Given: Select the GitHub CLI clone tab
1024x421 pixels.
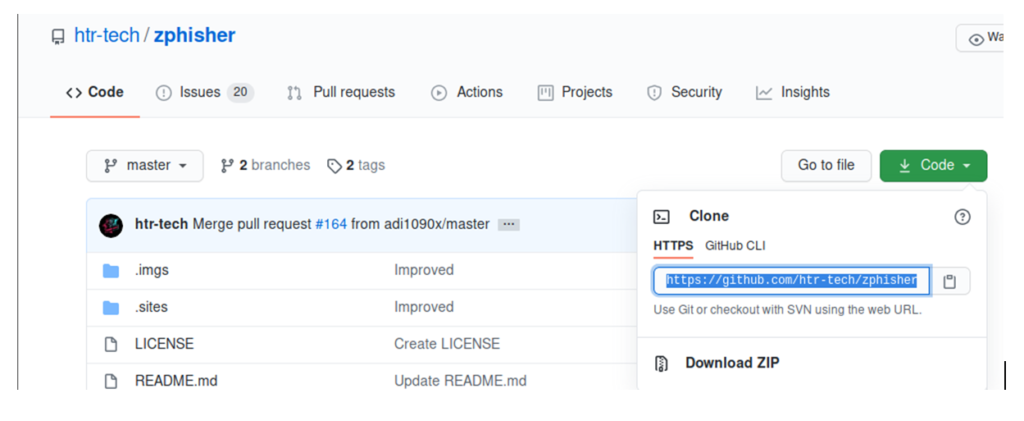Looking at the screenshot, I should click(x=735, y=246).
